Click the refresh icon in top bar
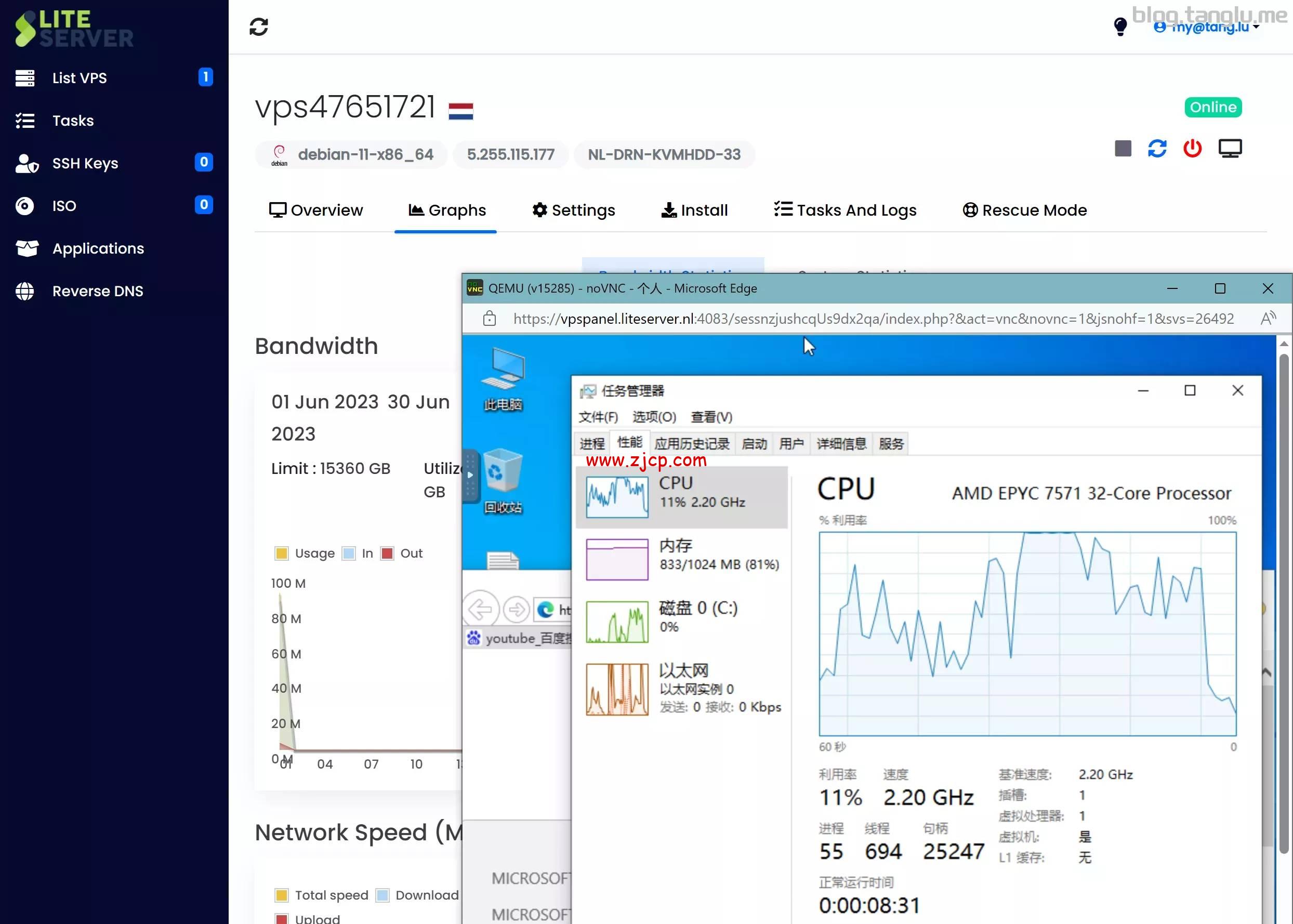The width and height of the screenshot is (1293, 924). (x=258, y=27)
